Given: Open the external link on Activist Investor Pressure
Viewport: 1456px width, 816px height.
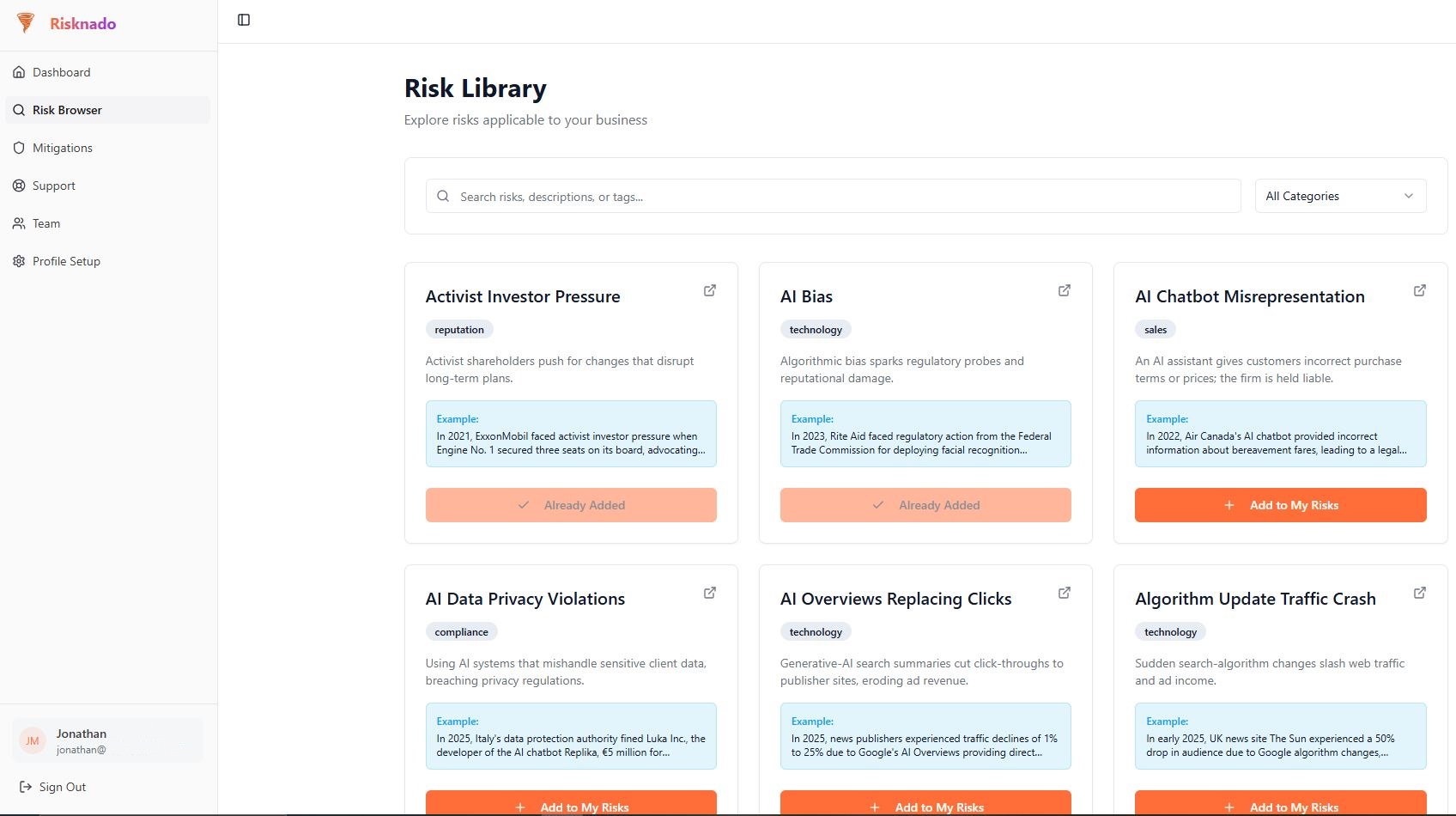Looking at the screenshot, I should pos(709,290).
